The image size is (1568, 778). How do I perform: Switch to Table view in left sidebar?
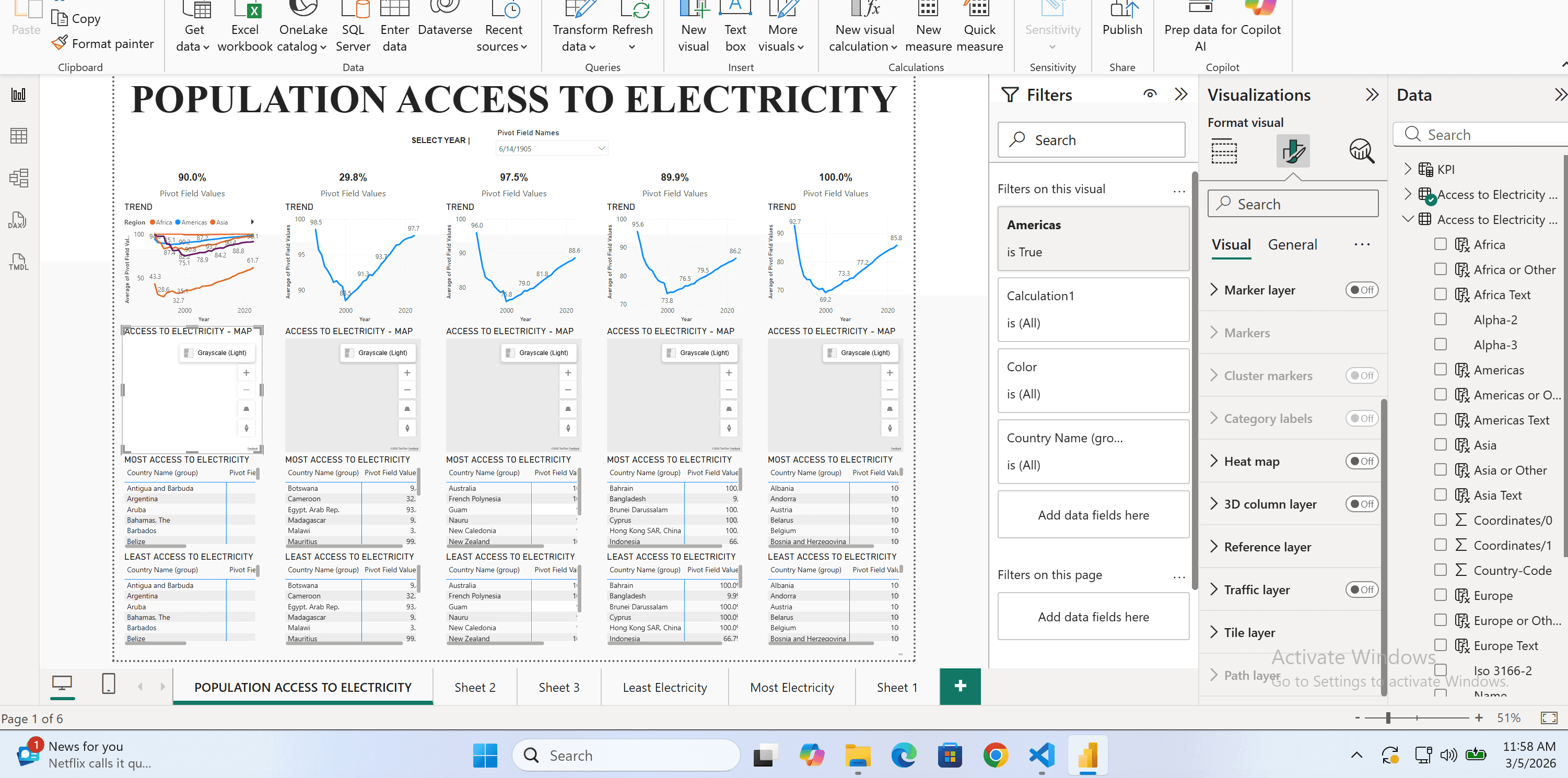click(18, 136)
